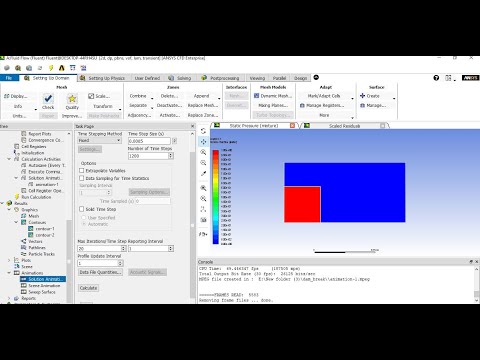Switch to Parallel ribbon tab

point(279,78)
